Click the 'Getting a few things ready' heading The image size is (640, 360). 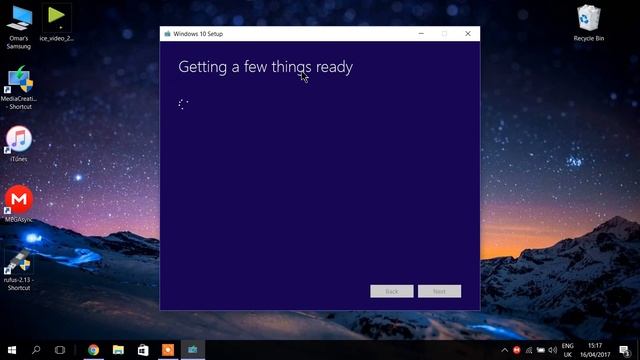pyautogui.click(x=266, y=67)
